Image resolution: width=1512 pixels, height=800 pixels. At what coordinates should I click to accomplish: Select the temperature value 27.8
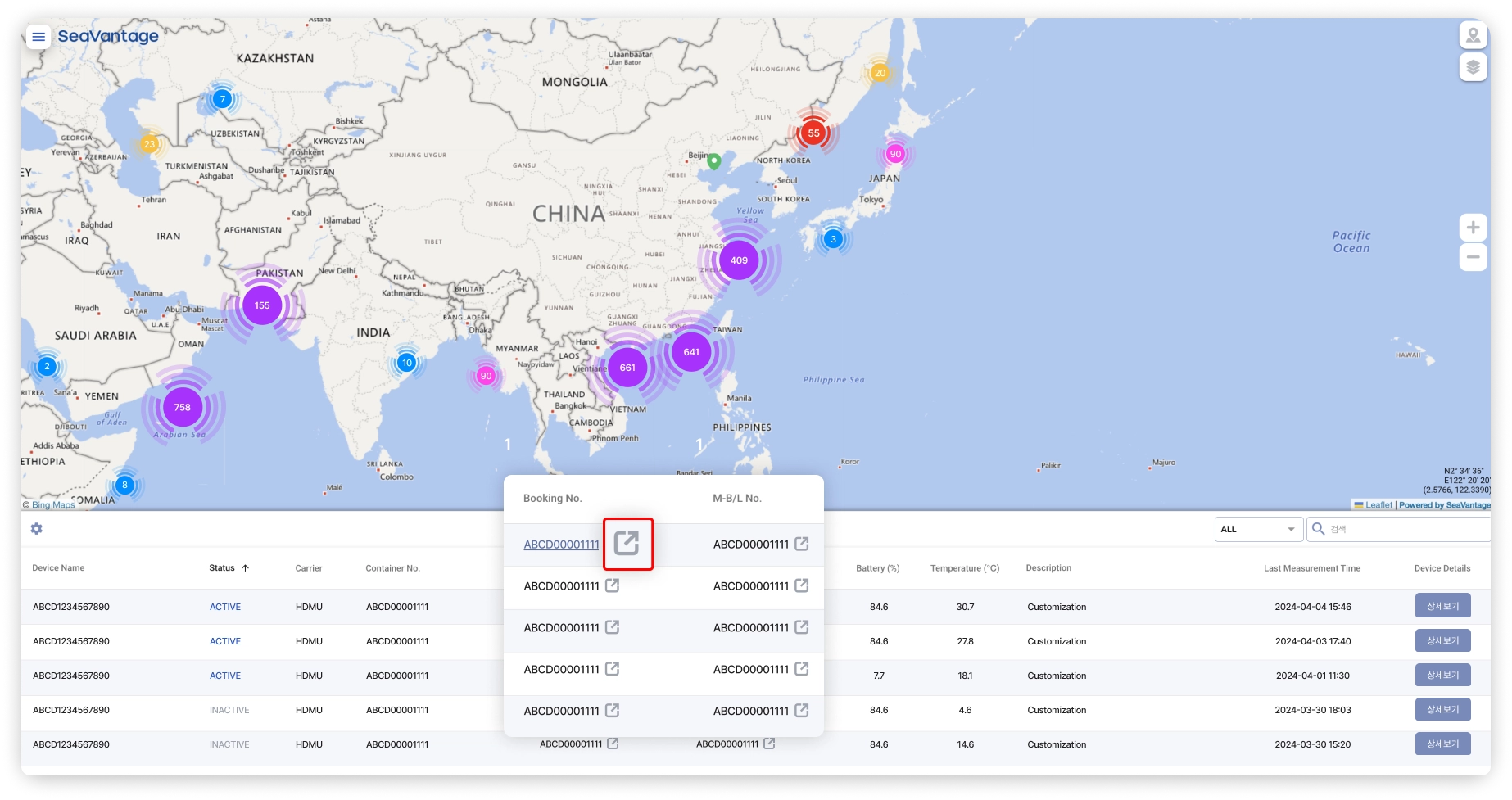[965, 641]
